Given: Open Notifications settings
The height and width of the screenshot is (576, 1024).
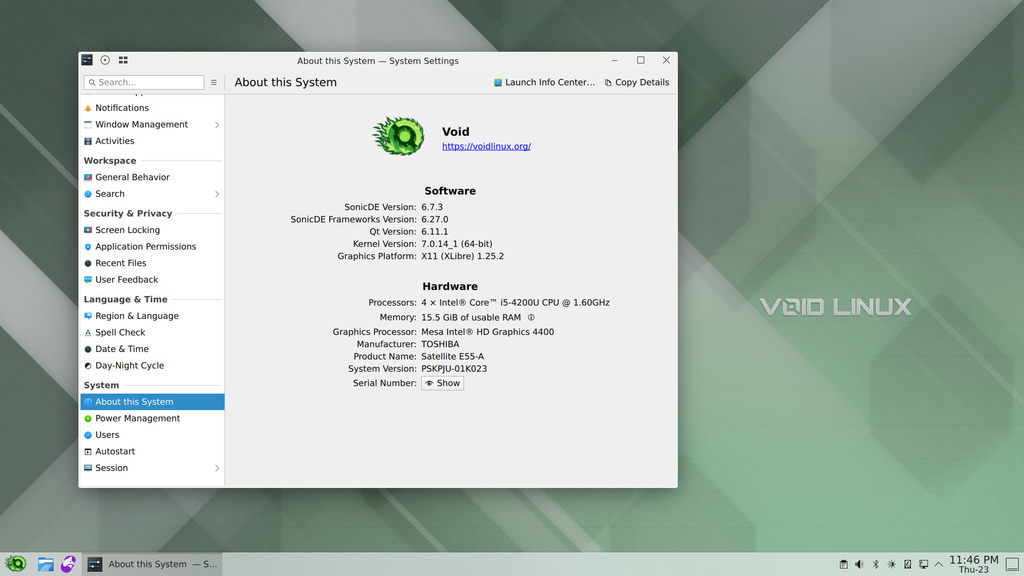Looking at the screenshot, I should coord(152,108).
